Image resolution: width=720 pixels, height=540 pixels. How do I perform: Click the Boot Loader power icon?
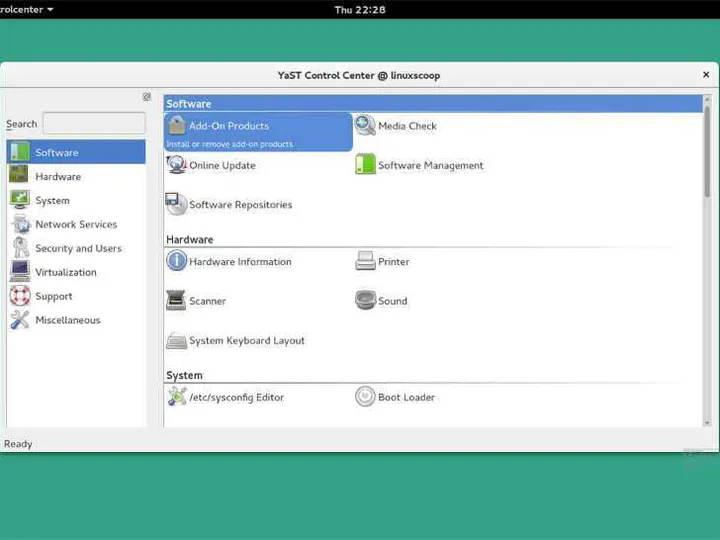(365, 397)
